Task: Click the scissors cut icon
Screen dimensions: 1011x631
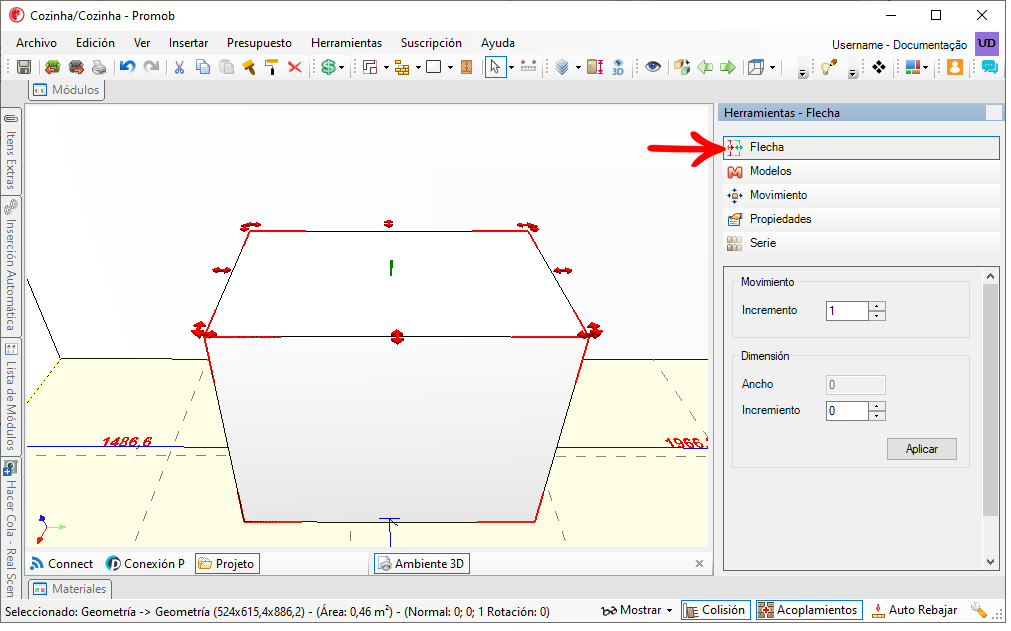Action: pos(179,67)
